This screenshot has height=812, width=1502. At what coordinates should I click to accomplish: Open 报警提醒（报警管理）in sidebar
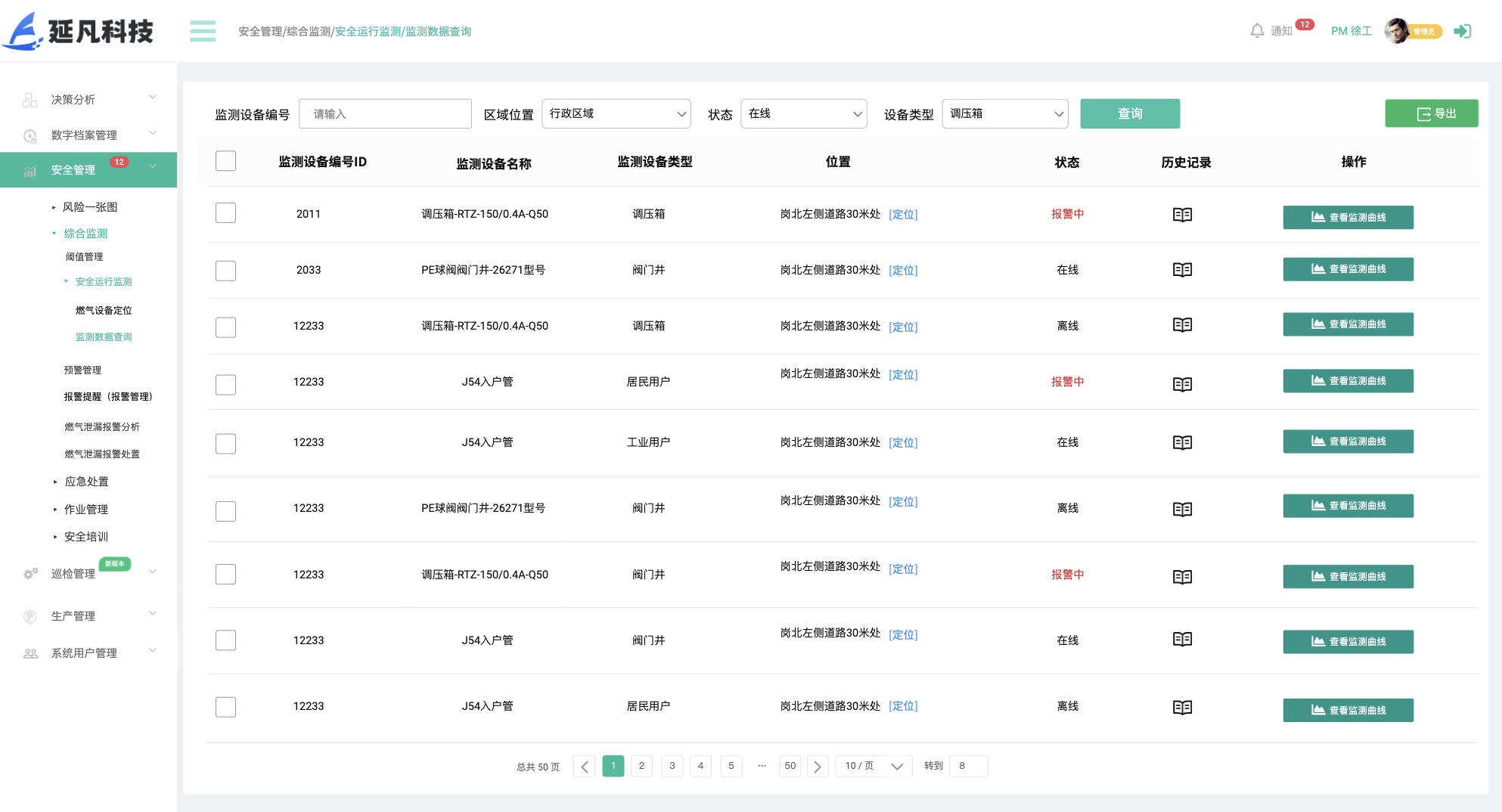(108, 397)
